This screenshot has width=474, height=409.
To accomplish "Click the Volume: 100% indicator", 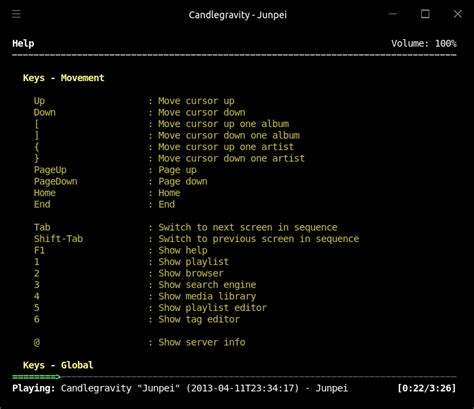I will click(424, 44).
